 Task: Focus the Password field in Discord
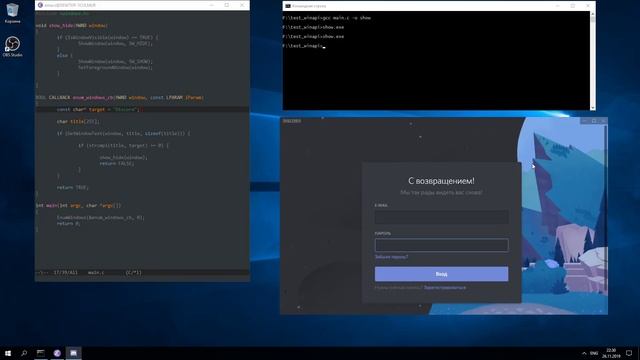pos(441,245)
